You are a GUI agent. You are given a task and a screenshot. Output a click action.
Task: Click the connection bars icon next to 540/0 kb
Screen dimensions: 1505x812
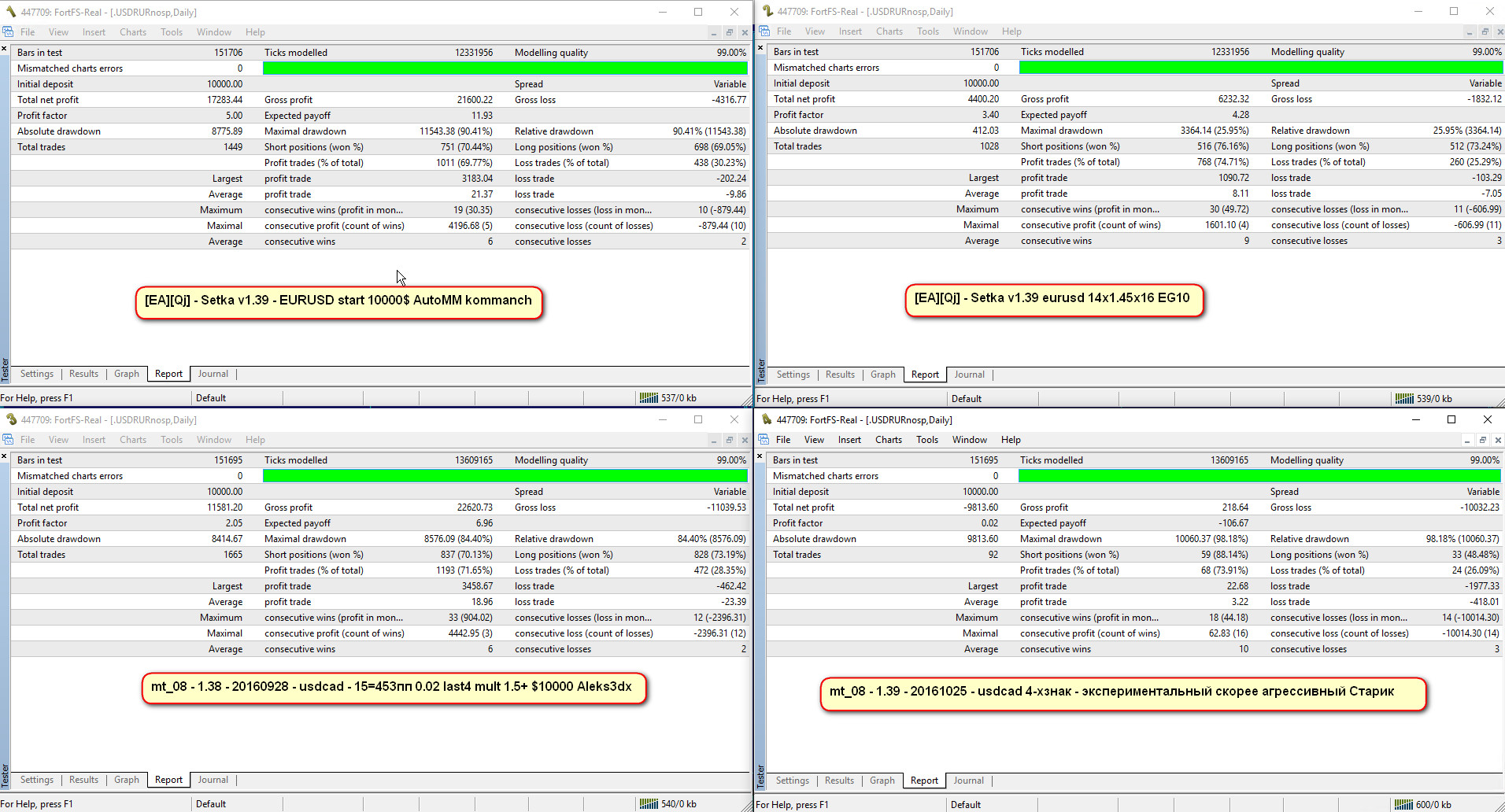pos(649,804)
